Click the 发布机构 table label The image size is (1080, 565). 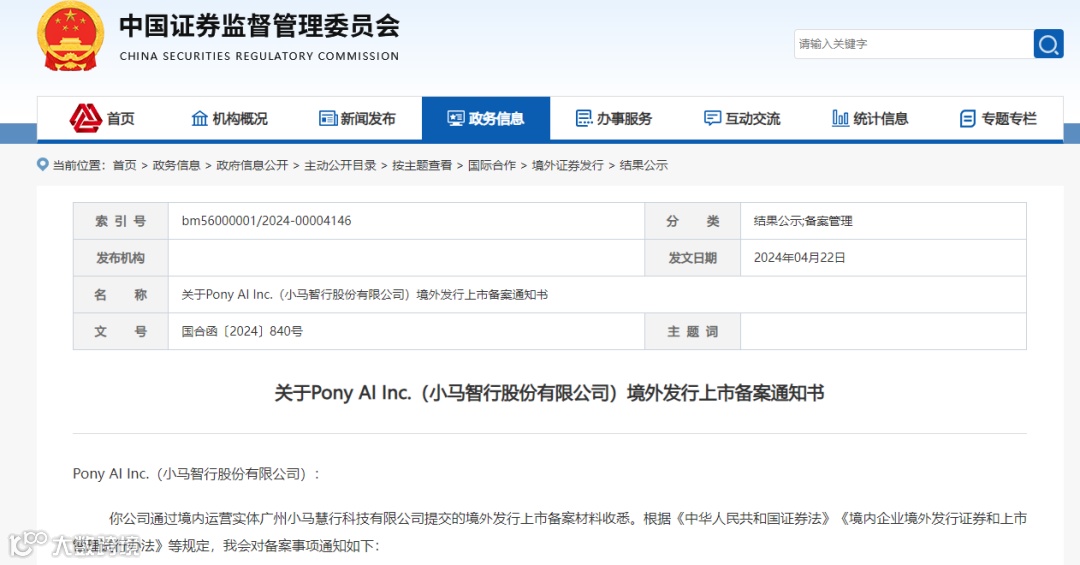(x=121, y=258)
